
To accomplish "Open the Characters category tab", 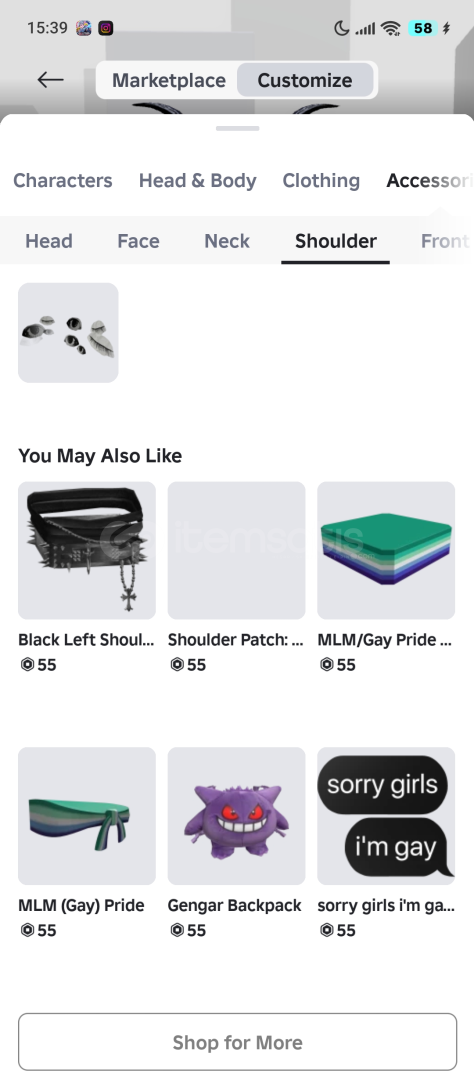I will pos(63,180).
